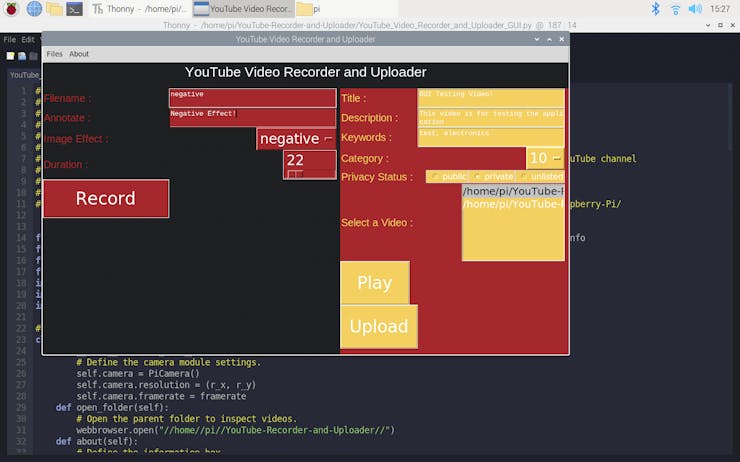The image size is (740, 462).
Task: Launch the terminal icon in taskbar
Action: click(x=75, y=8)
